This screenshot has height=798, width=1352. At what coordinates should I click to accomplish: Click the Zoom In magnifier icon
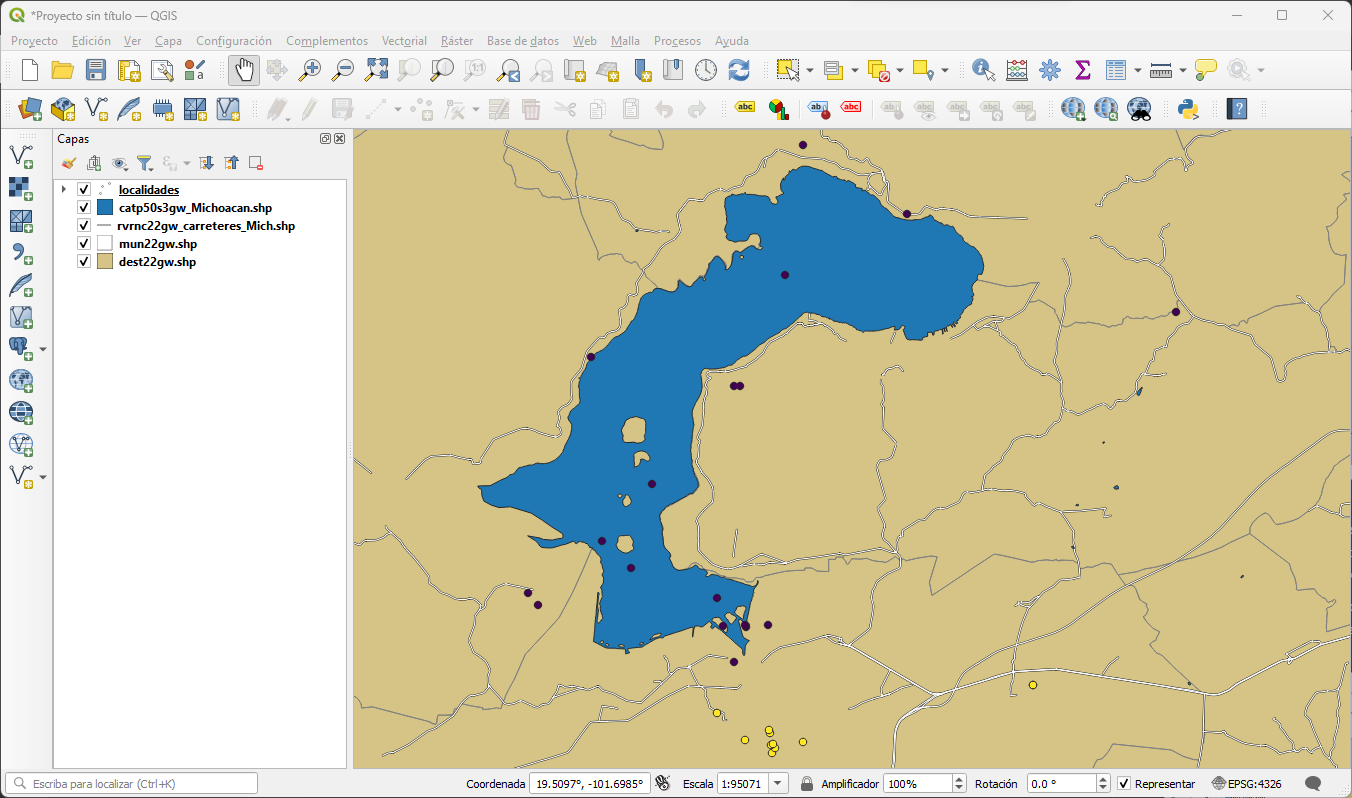tap(310, 70)
